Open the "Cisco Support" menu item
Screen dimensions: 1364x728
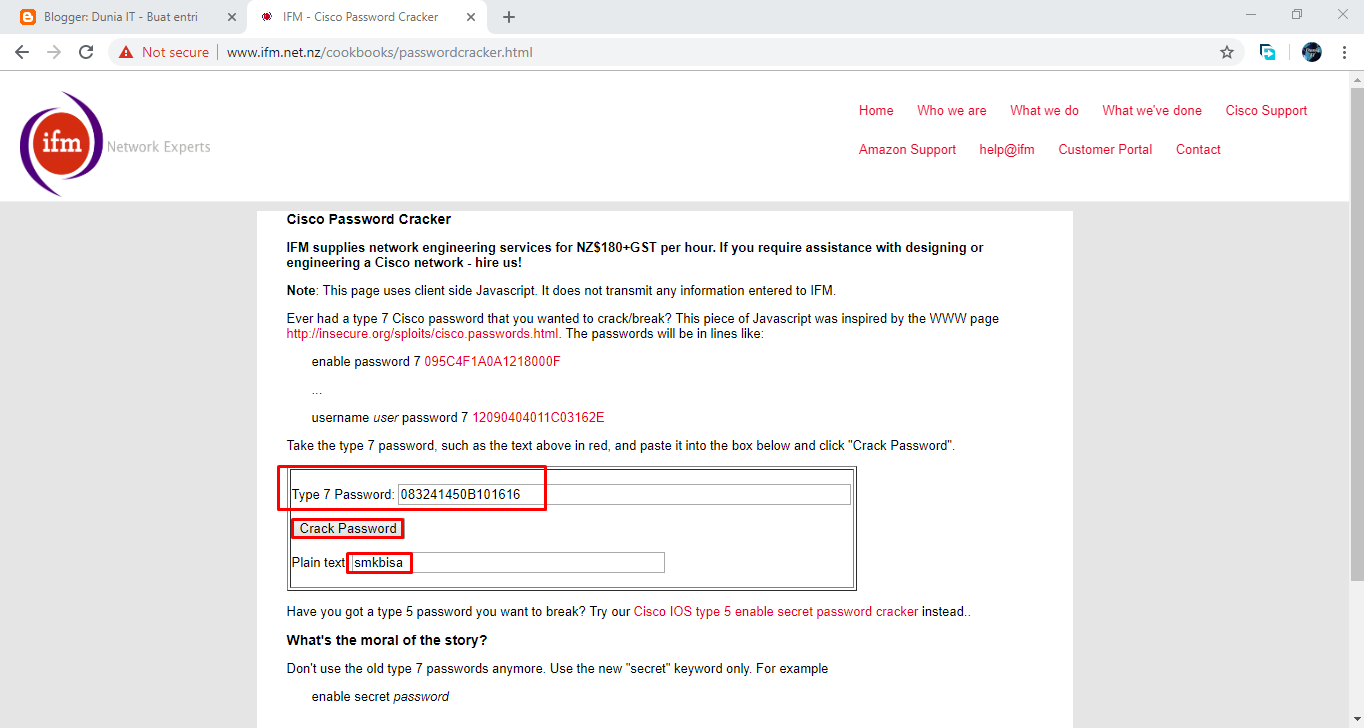[x=1266, y=110]
